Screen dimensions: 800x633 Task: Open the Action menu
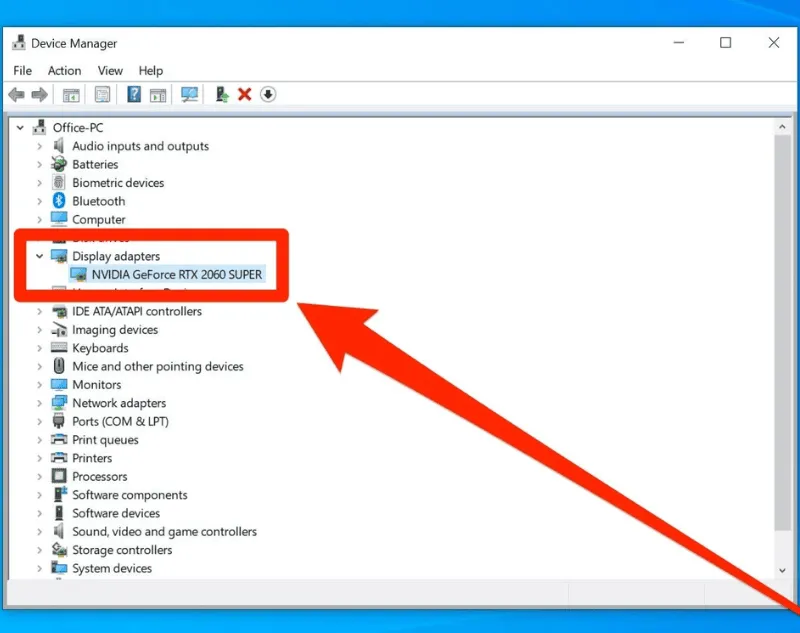(64, 70)
